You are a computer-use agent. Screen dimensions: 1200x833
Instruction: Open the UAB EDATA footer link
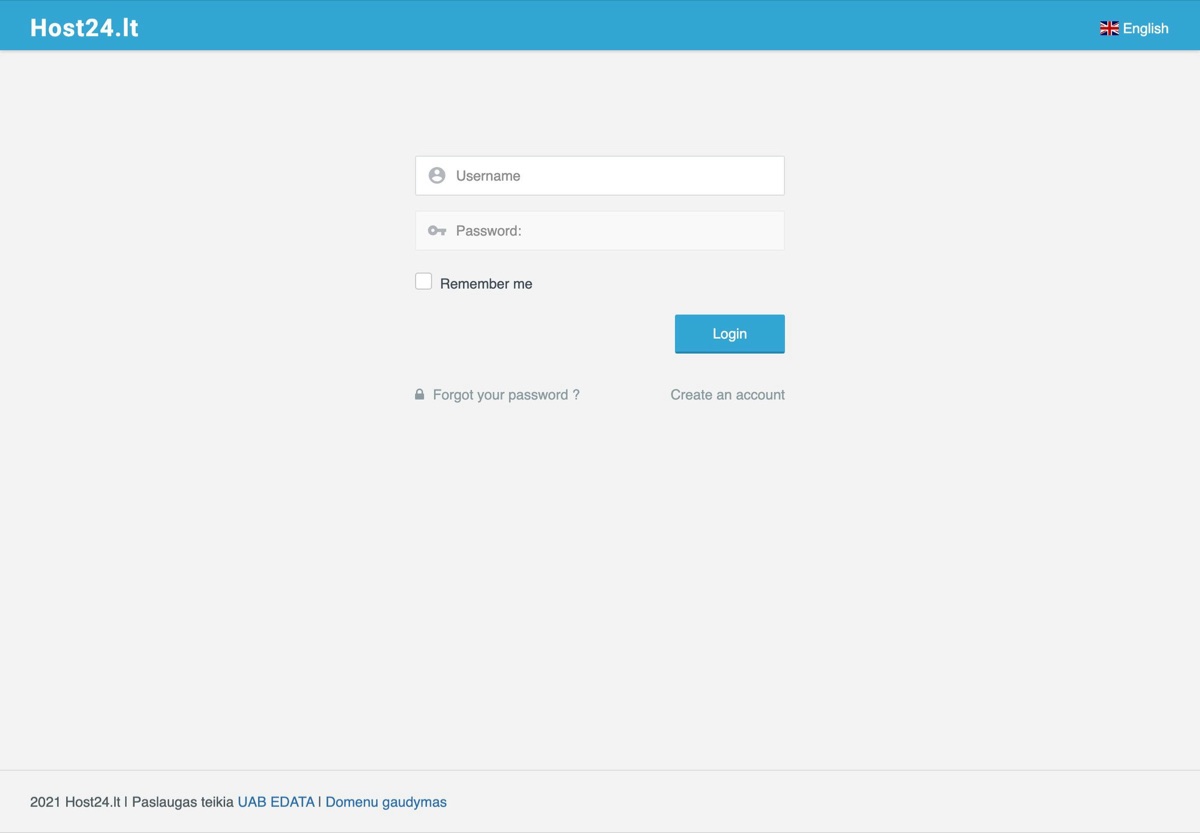(276, 802)
